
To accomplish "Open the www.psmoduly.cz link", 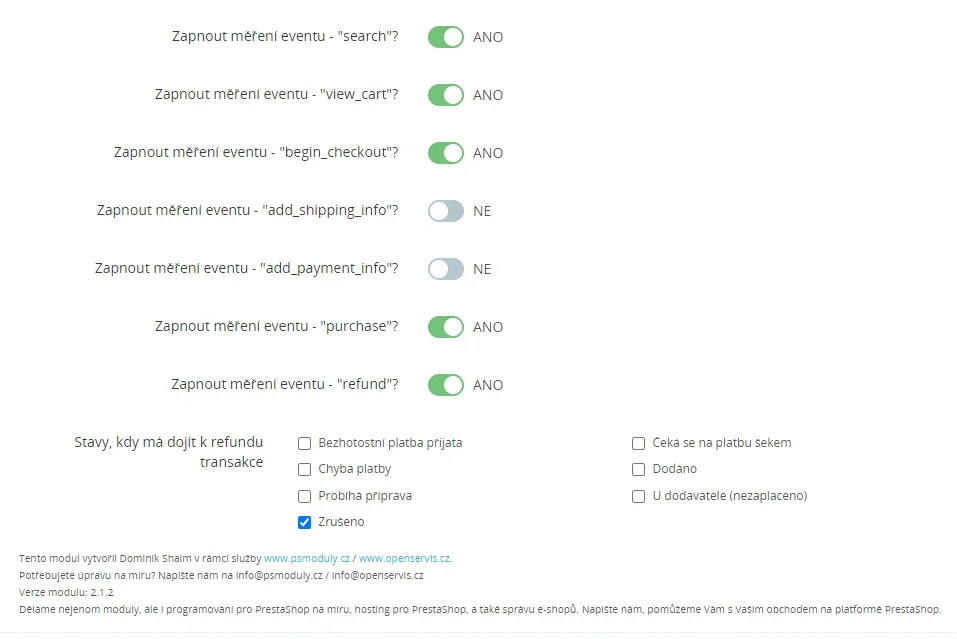I will click(307, 558).
